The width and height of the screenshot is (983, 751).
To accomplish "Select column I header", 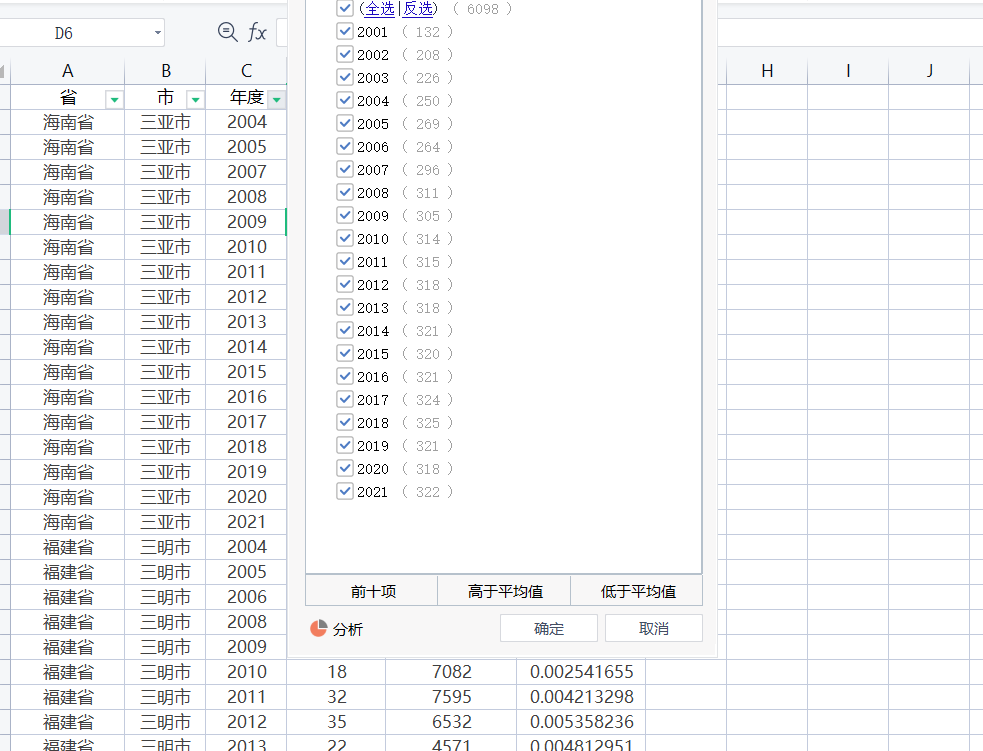I will [848, 71].
